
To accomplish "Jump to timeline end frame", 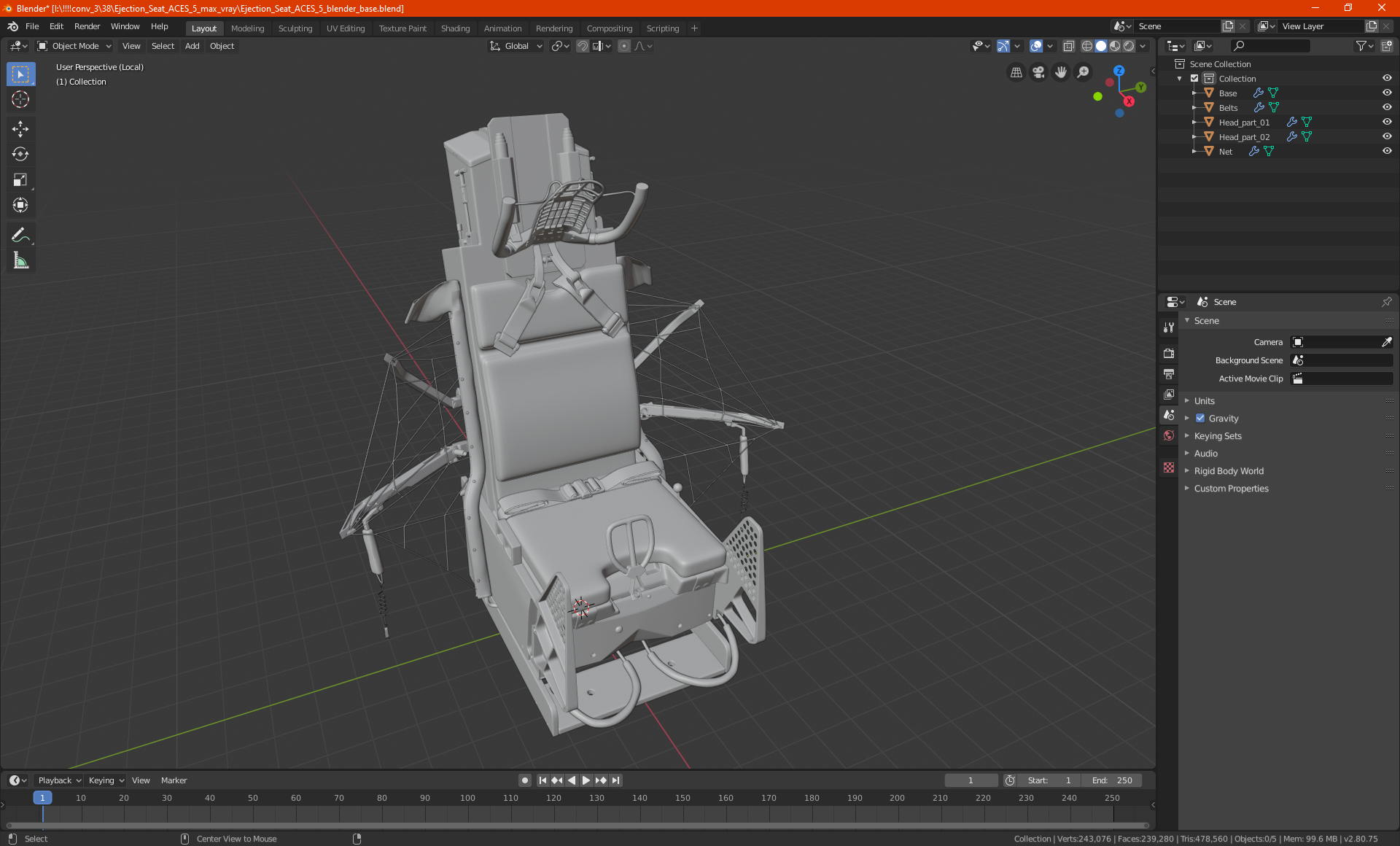I will pos(616,780).
